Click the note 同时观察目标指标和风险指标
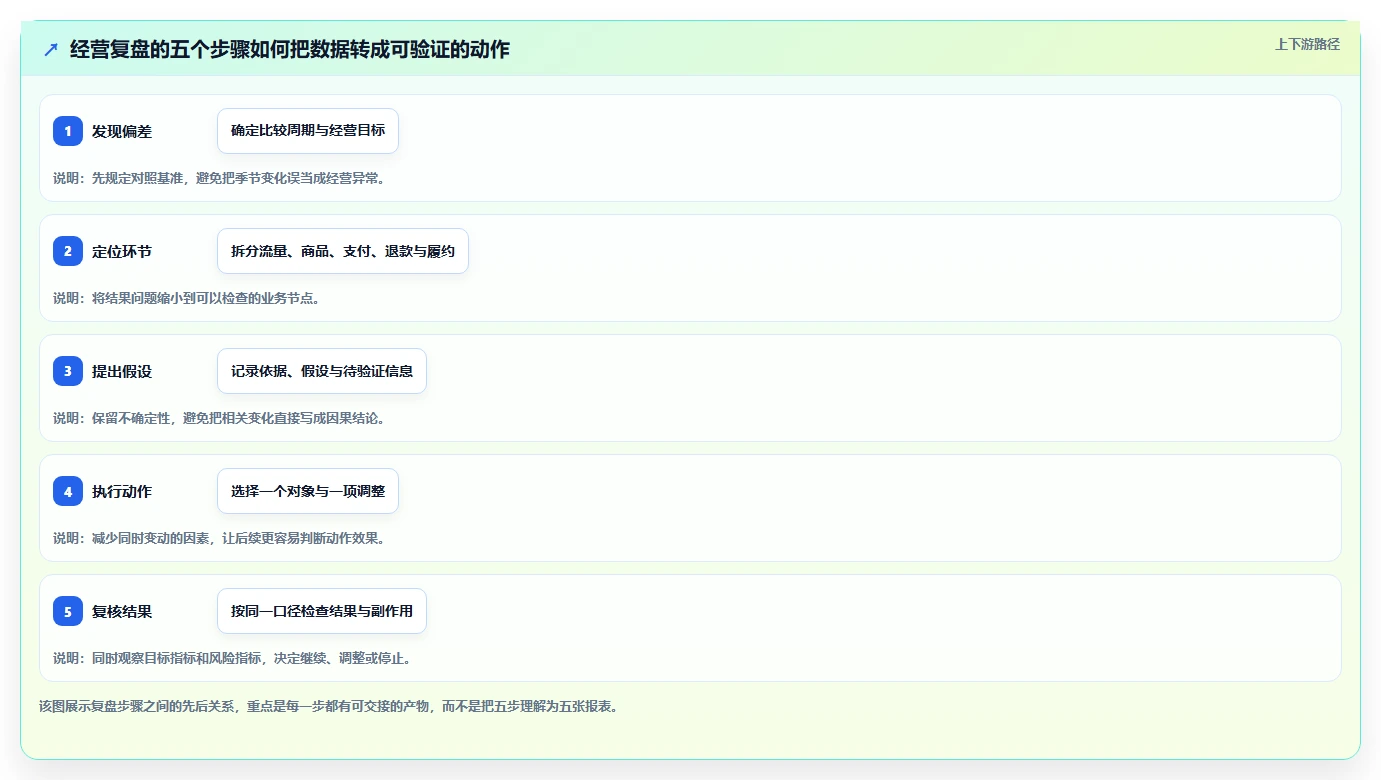This screenshot has height=780, width=1381. [177, 658]
